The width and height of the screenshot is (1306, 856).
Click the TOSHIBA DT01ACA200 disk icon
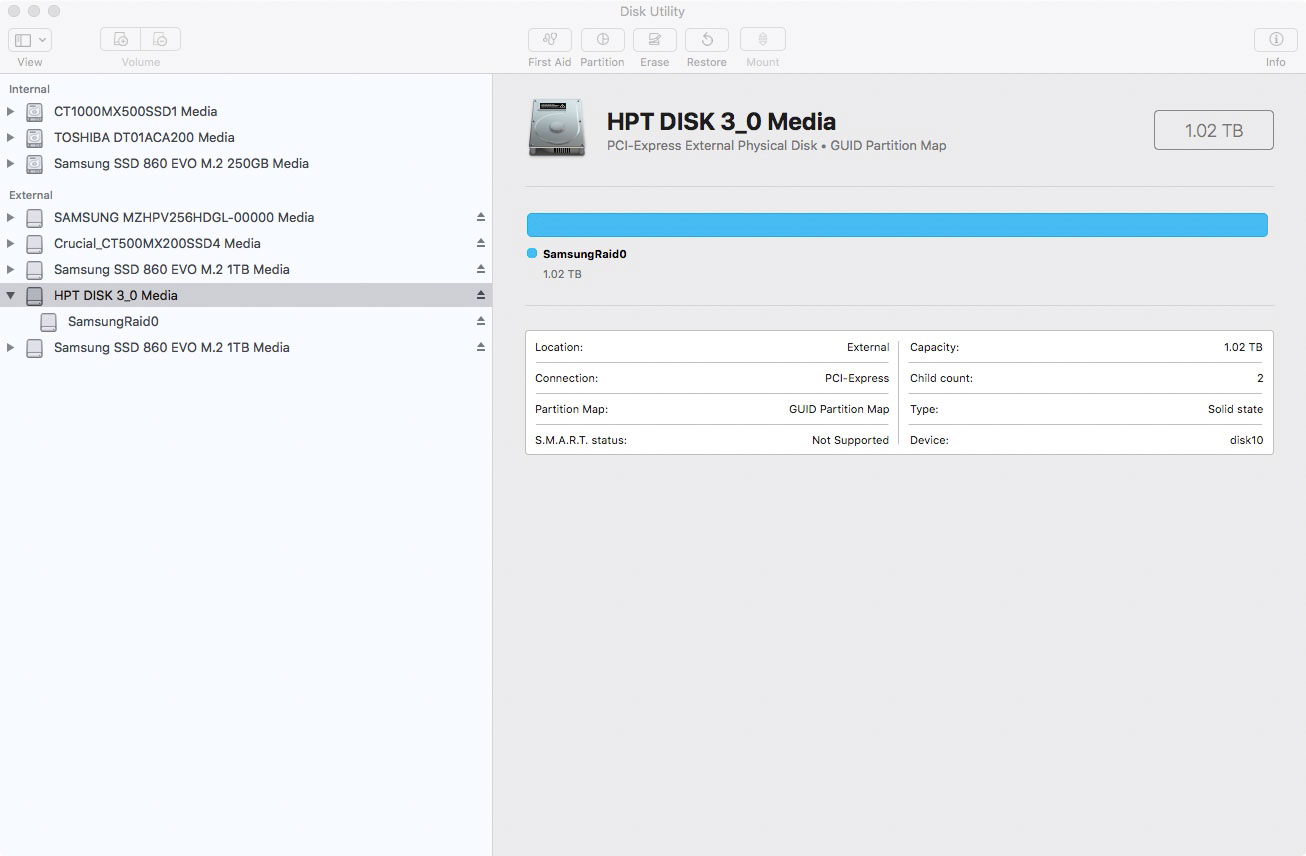point(35,137)
